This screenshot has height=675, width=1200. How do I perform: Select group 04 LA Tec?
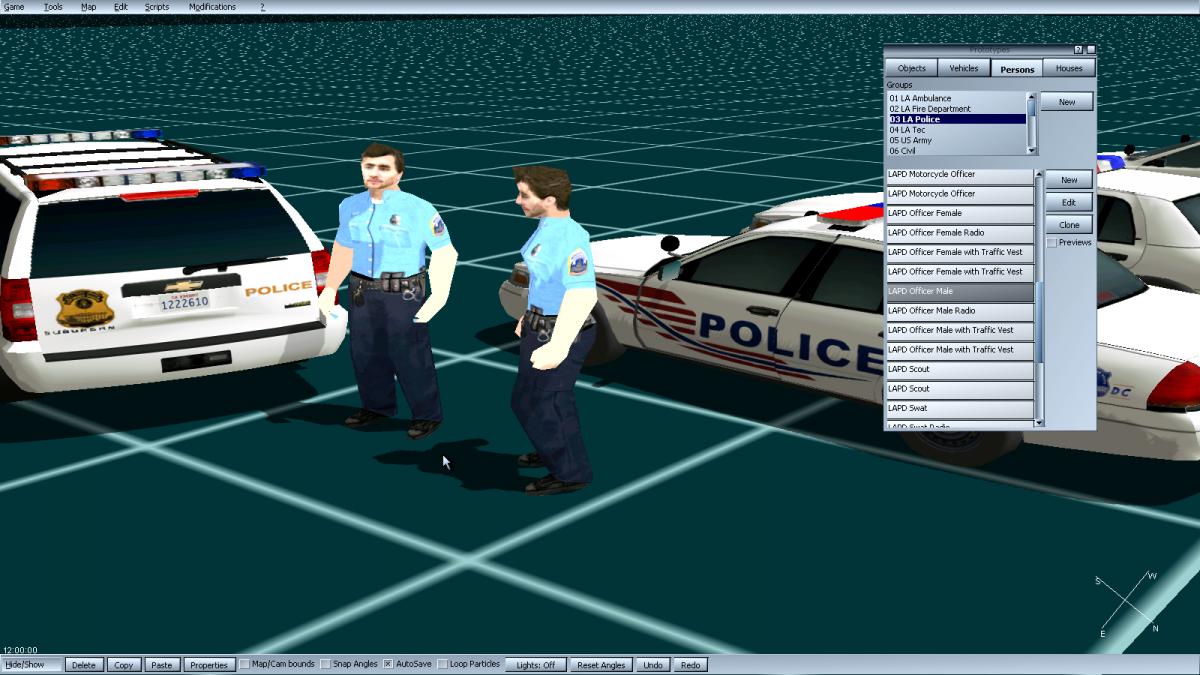coord(956,130)
